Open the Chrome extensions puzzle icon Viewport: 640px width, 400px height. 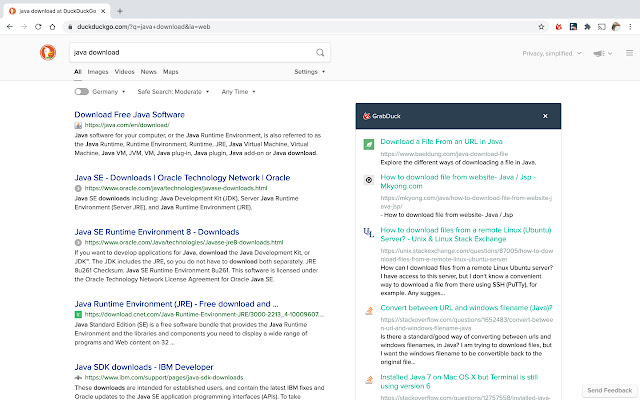coord(588,26)
